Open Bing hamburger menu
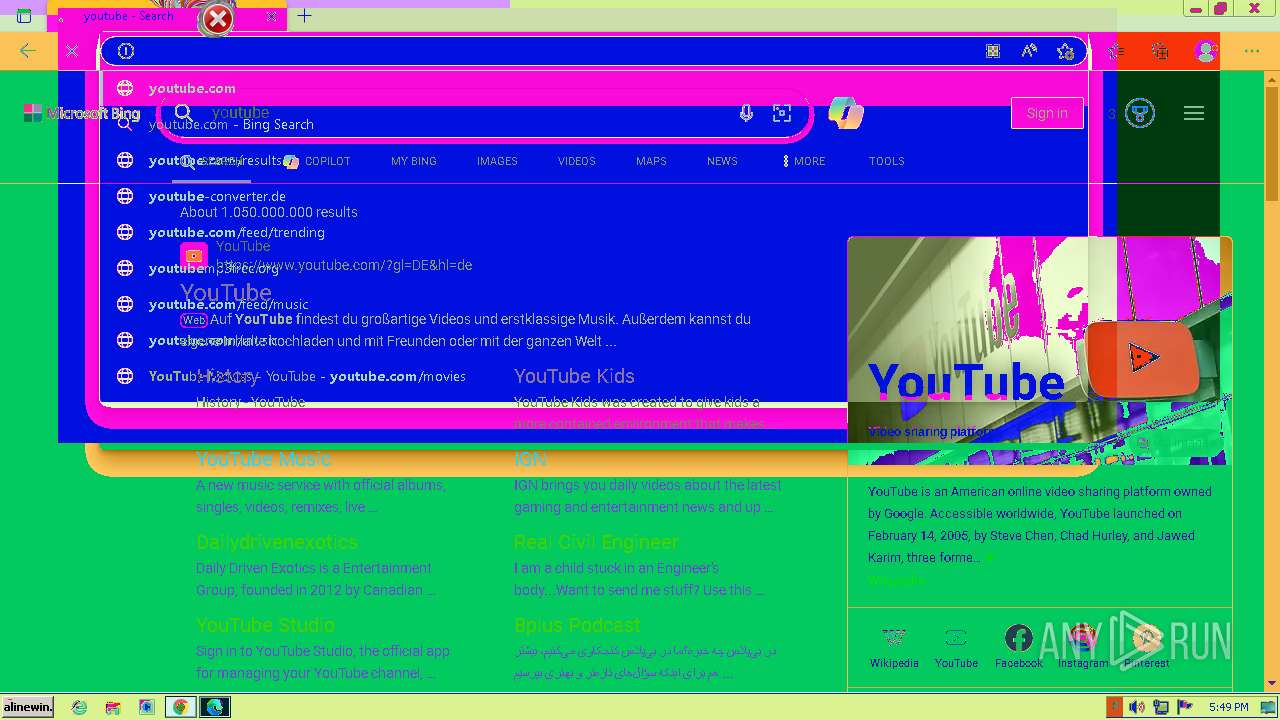 pos(1194,113)
